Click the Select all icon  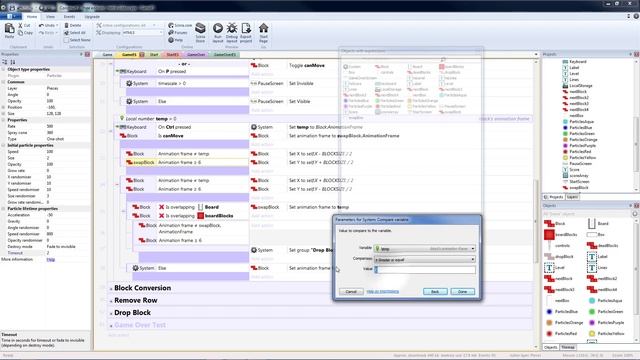pos(67,33)
